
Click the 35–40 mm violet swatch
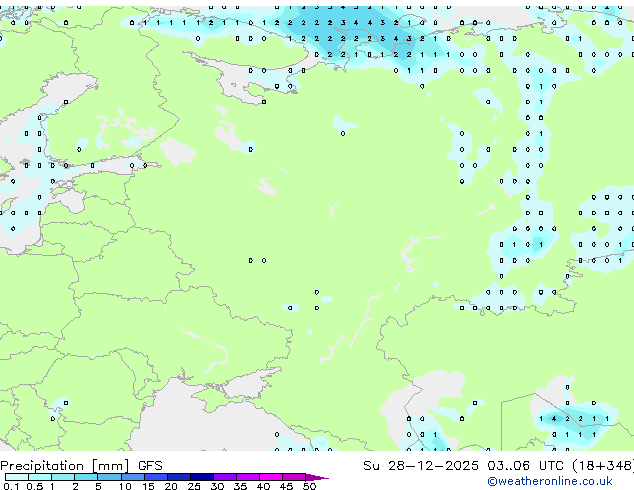tap(247, 477)
